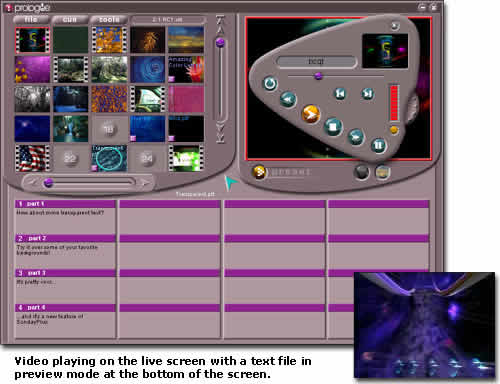Viewport: 500px width, 384px height.
Task: Stop playback with the square stop button
Action: [333, 127]
